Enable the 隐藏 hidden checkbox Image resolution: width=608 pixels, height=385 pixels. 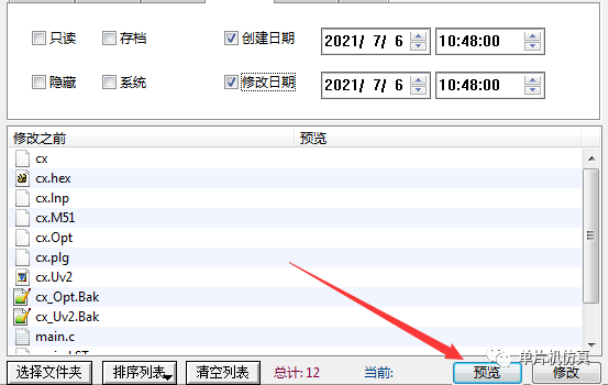[x=39, y=82]
